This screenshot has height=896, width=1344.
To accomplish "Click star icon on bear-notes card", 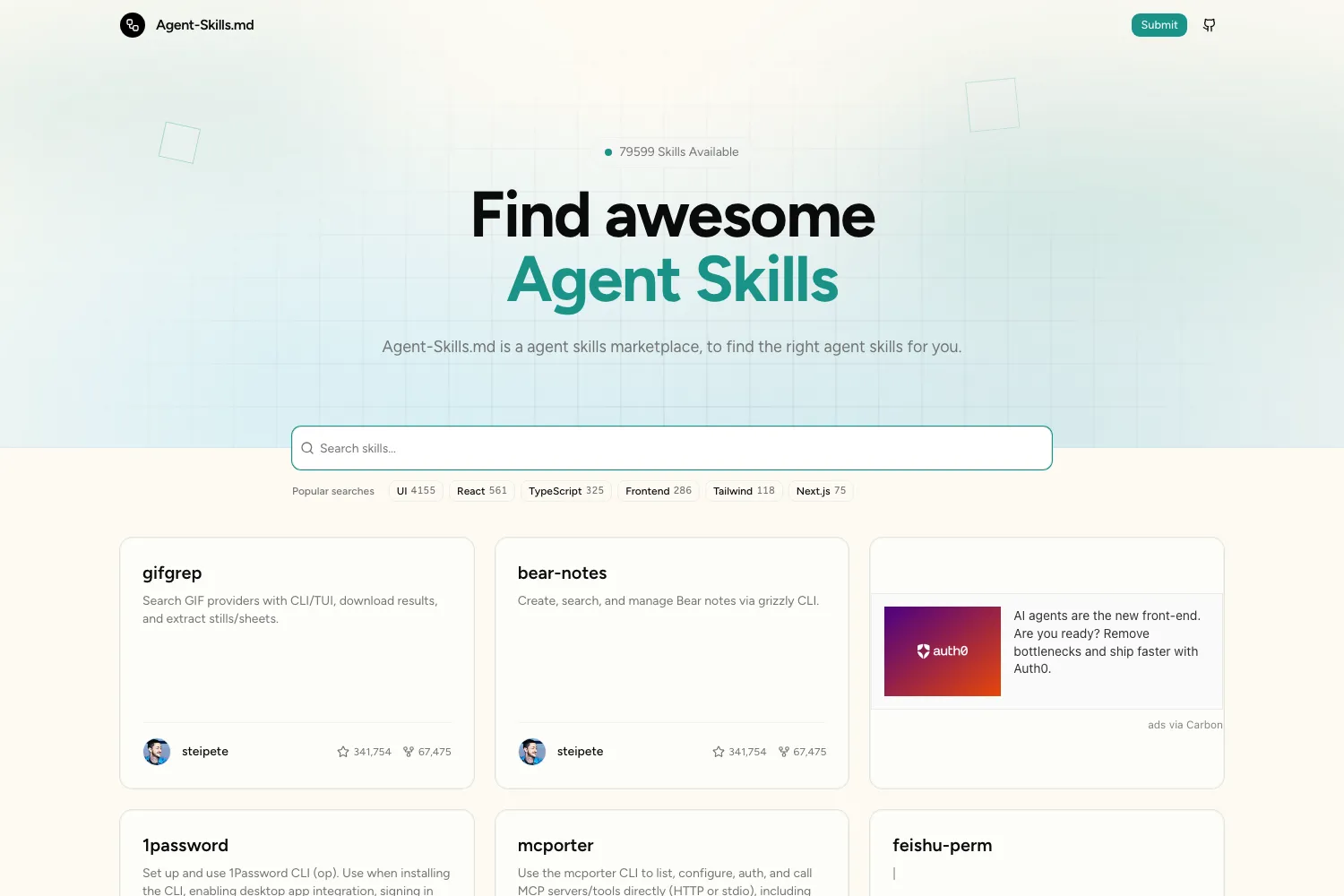I will tap(719, 752).
